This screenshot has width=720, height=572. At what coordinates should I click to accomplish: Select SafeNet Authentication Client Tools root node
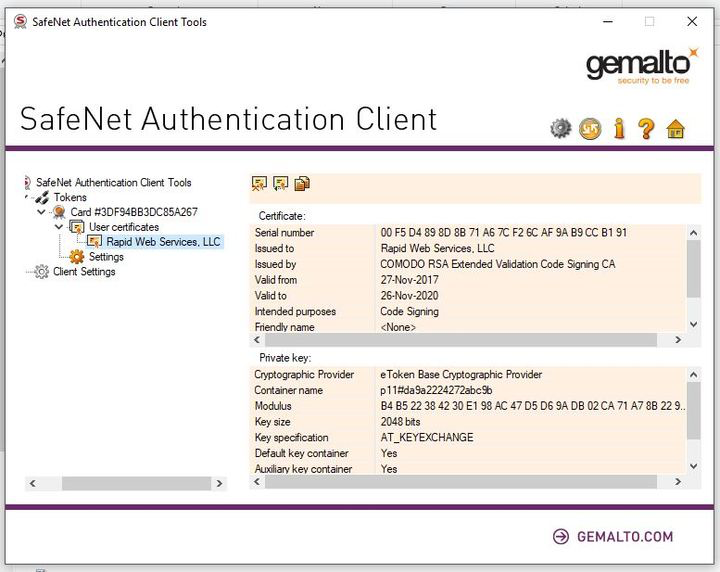[x=113, y=182]
